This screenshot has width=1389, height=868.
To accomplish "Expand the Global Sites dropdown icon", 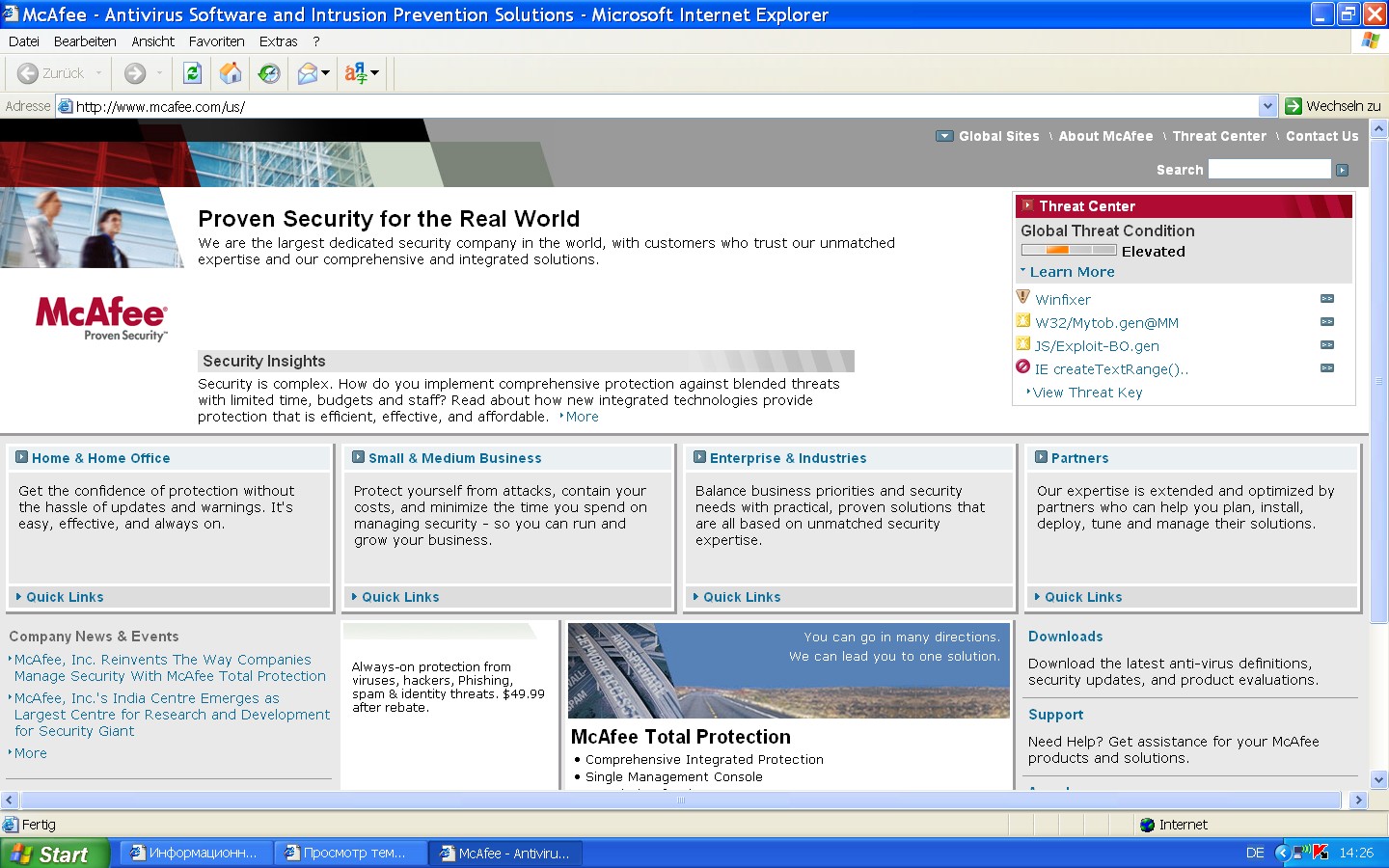I will [x=944, y=136].
